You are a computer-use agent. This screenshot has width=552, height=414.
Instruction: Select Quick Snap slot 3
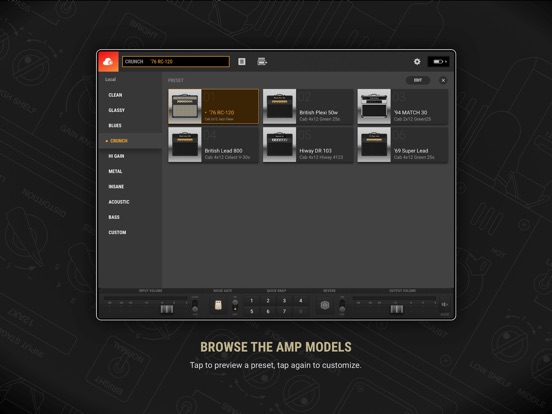pyautogui.click(x=284, y=301)
